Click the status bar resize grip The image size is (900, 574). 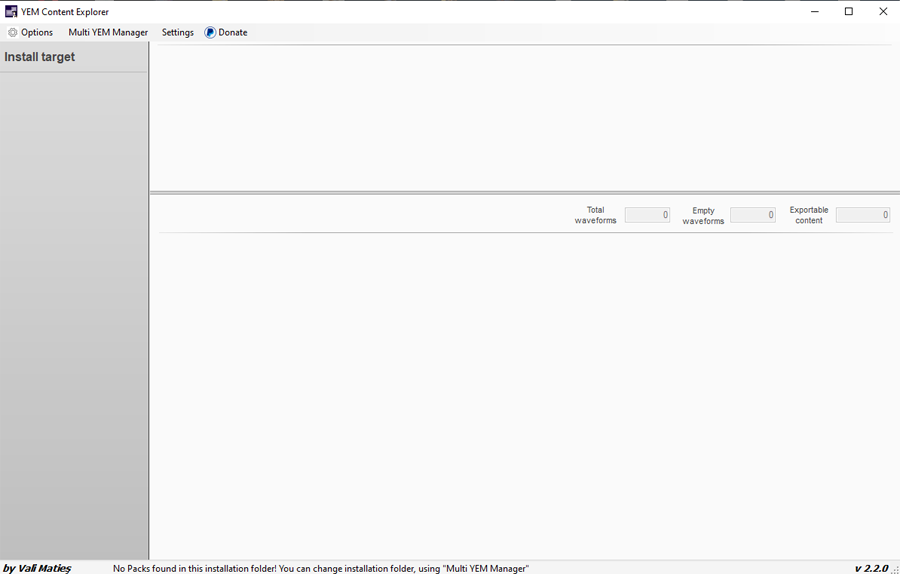pos(895,569)
